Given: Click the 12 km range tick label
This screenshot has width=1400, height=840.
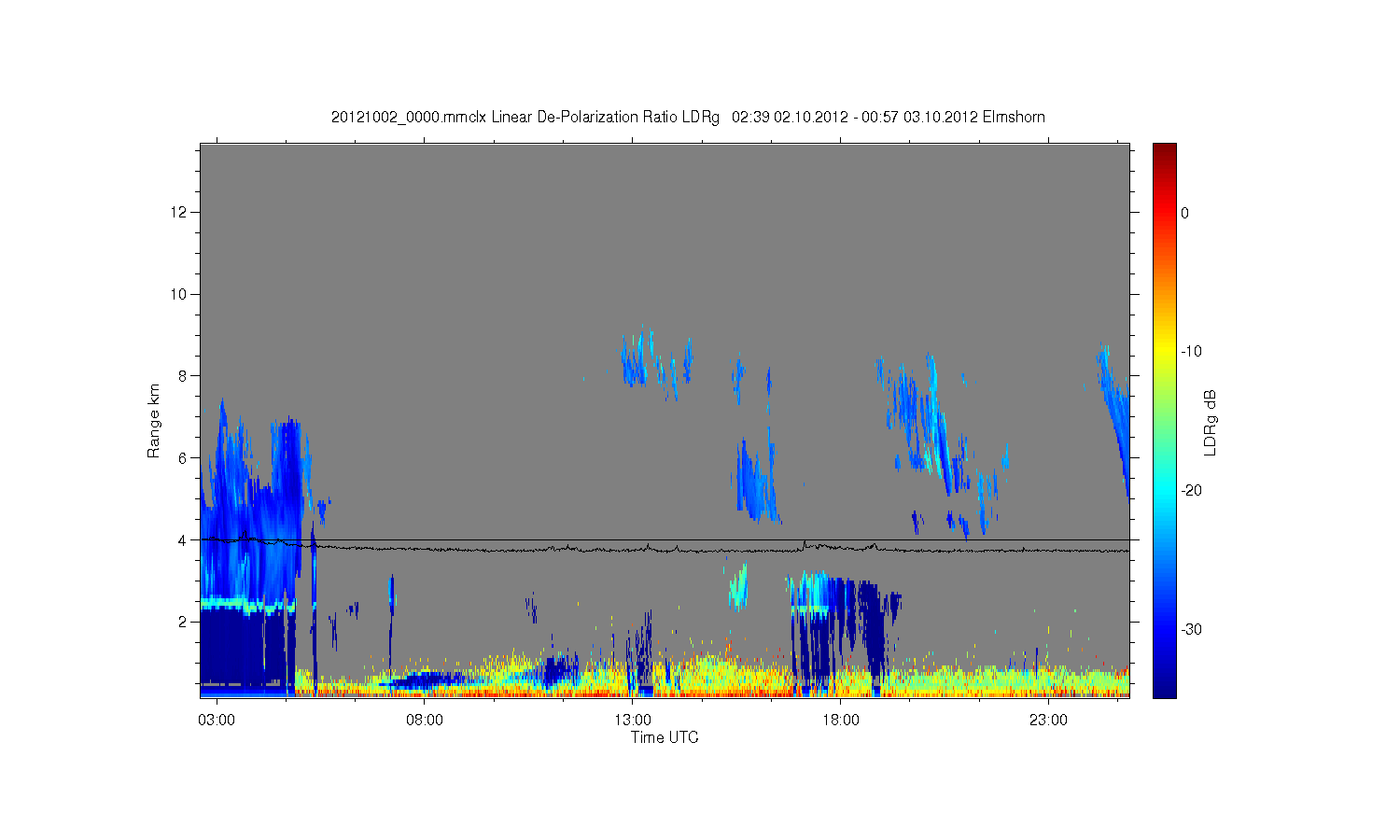Looking at the screenshot, I should pyautogui.click(x=180, y=212).
